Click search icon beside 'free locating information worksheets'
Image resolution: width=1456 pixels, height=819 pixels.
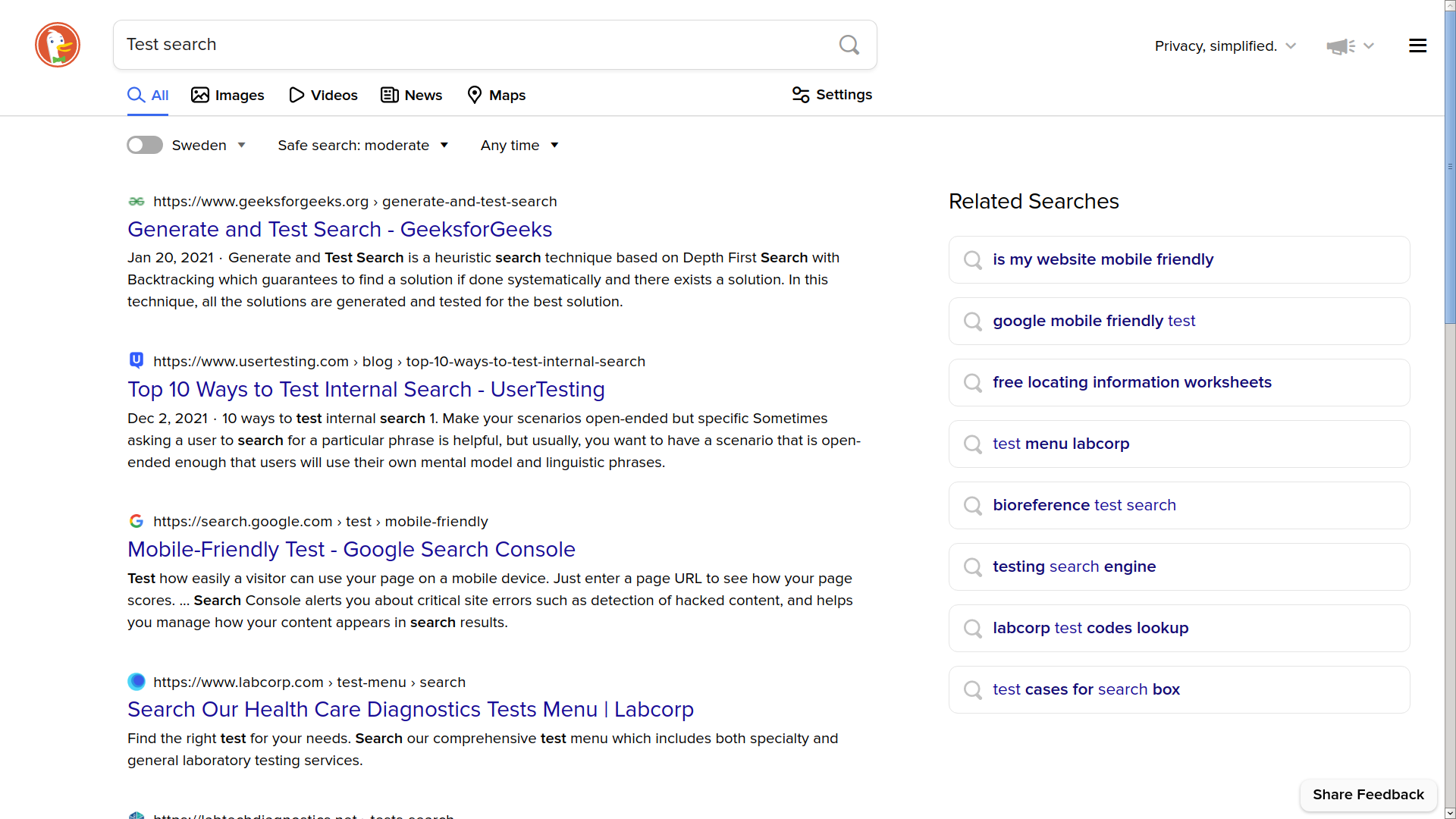click(973, 383)
